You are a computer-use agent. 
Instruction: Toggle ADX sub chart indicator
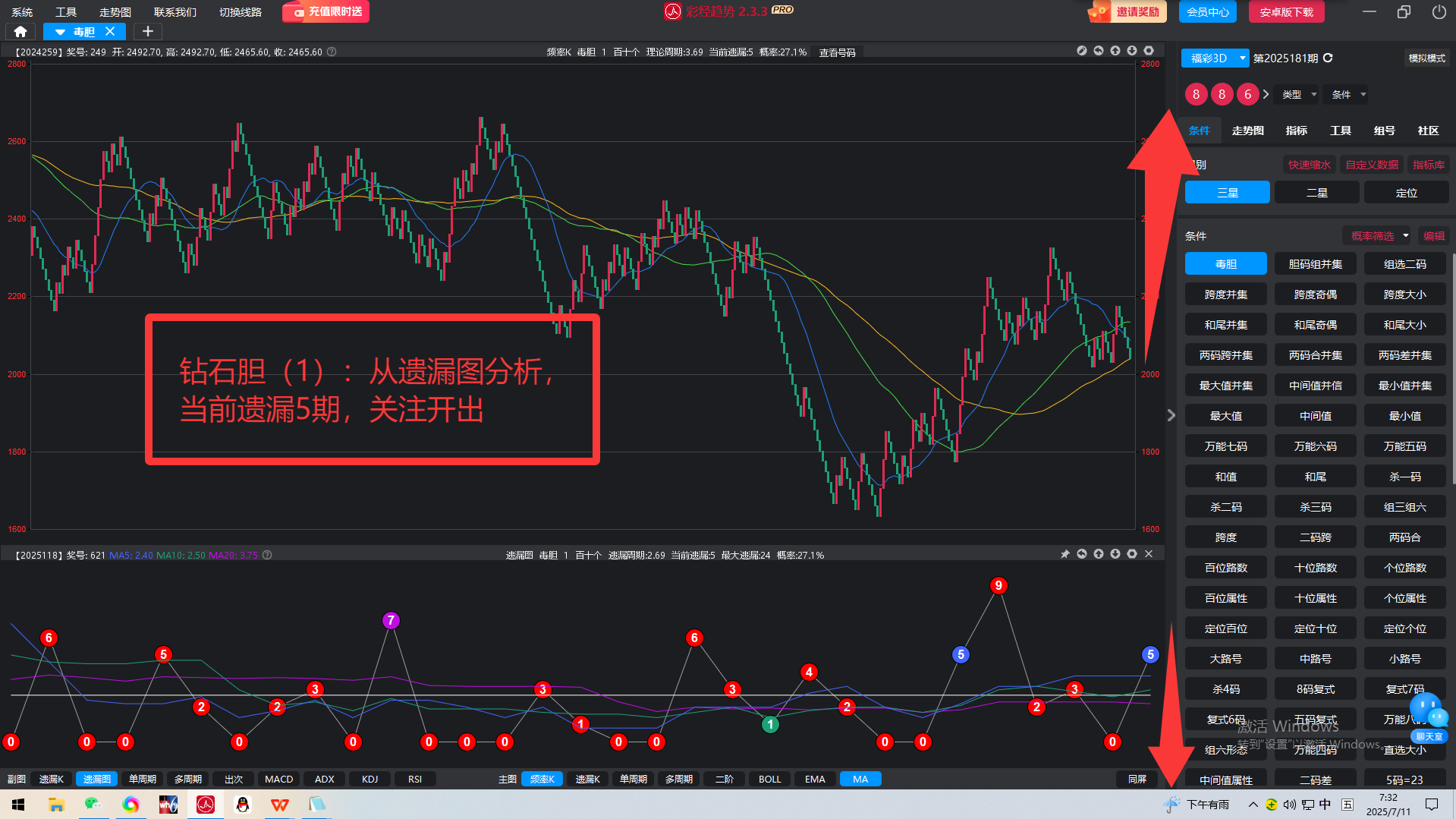point(324,779)
